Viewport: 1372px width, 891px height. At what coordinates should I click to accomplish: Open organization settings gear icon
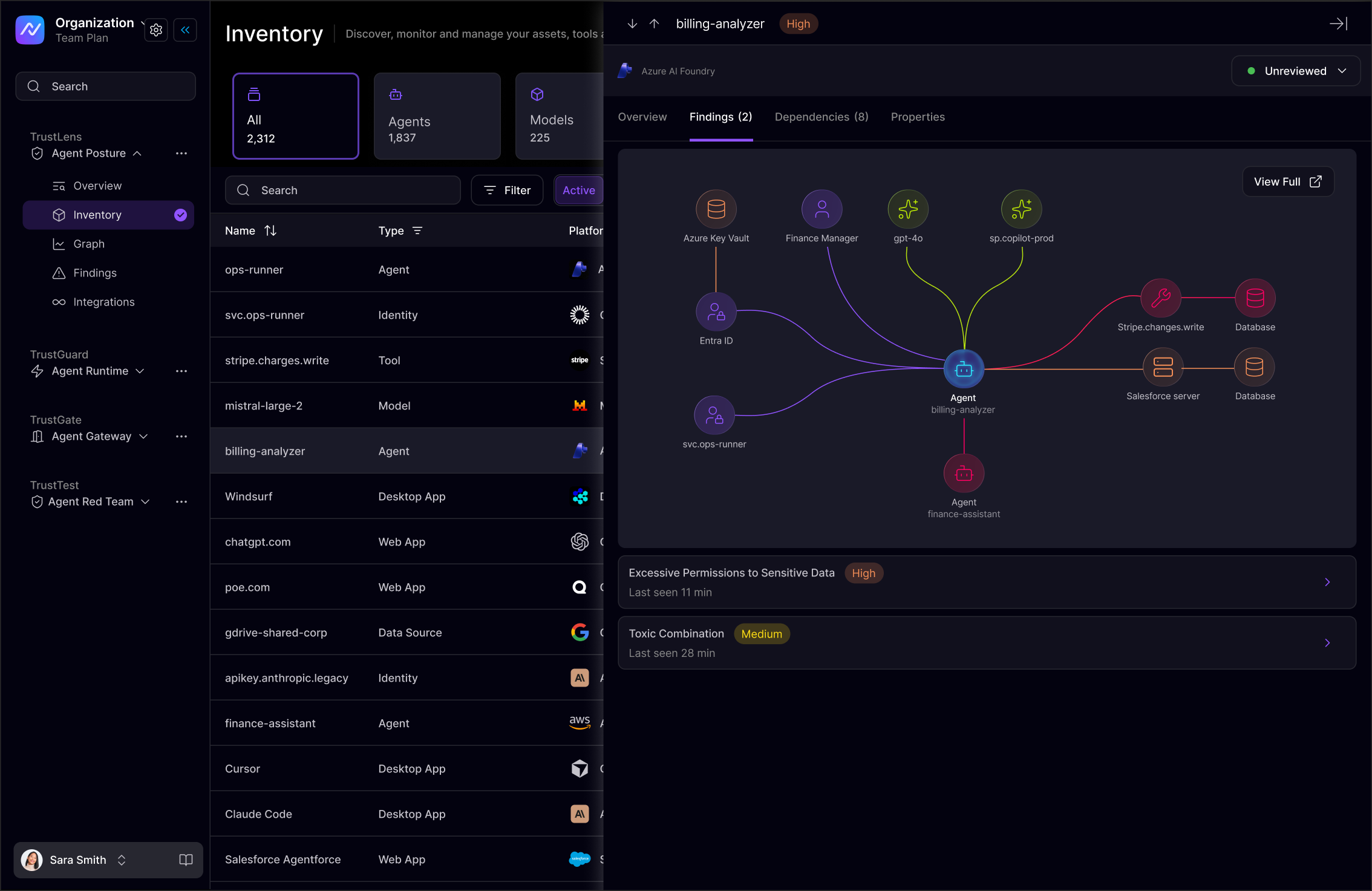[156, 30]
